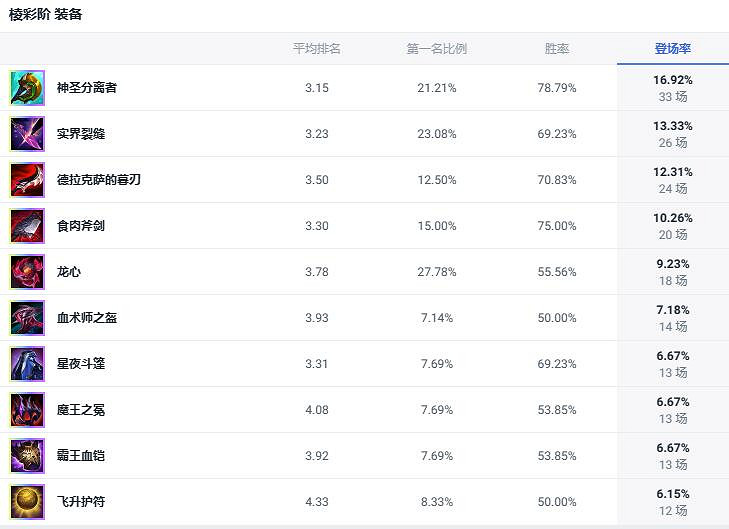Viewport: 729px width, 529px height.
Task: Click the 实界裂缝 item icon
Action: (27, 134)
